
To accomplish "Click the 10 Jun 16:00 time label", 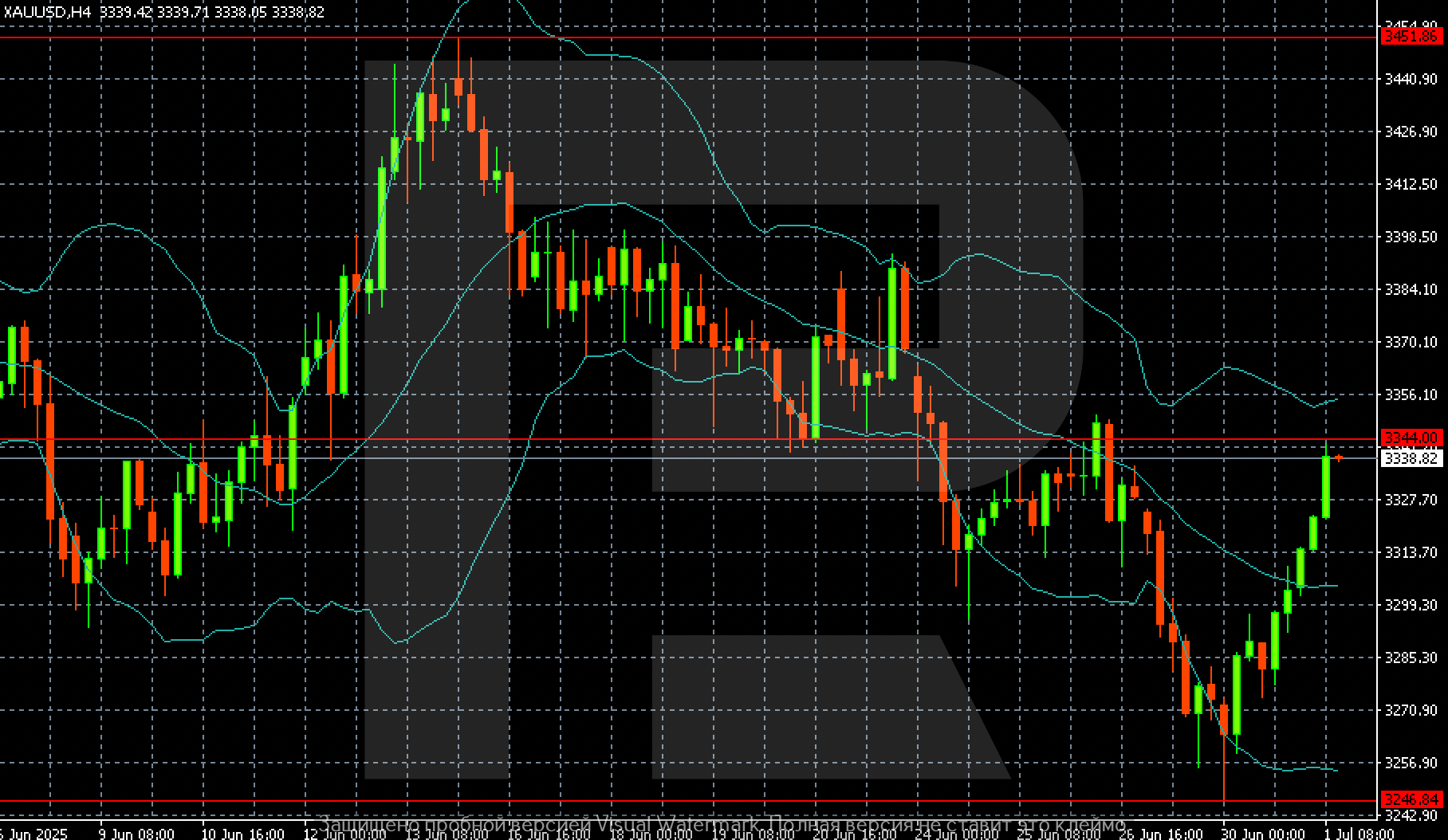I will 242,834.
